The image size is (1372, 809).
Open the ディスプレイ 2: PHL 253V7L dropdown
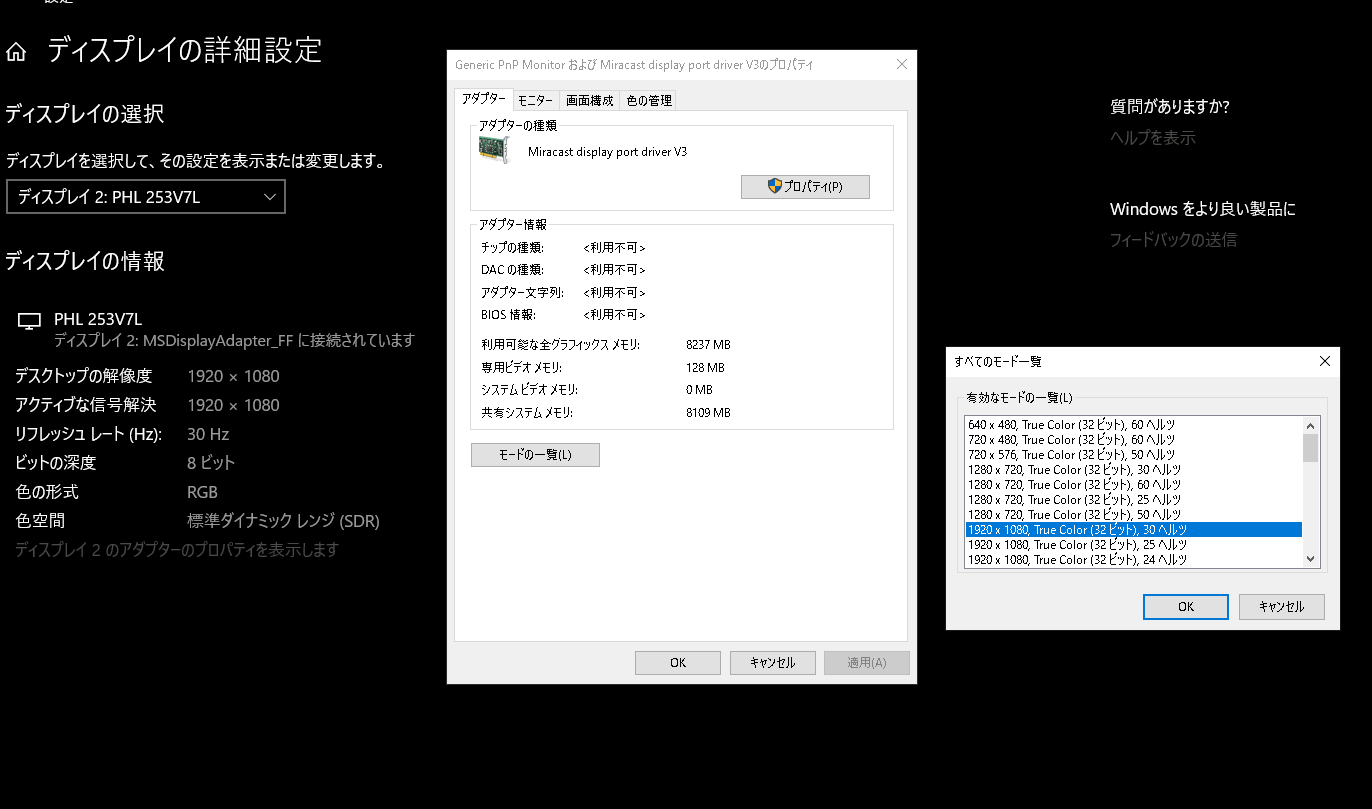[146, 197]
